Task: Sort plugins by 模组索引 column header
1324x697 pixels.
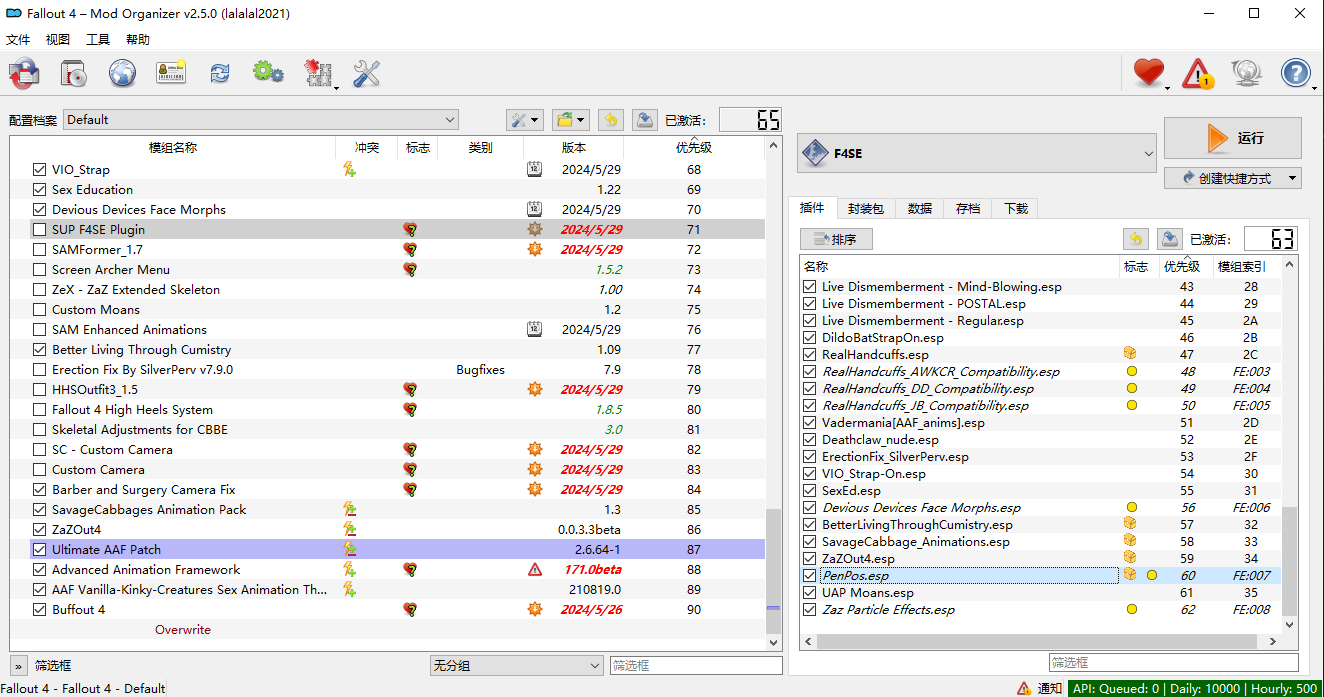Action: 1241,267
